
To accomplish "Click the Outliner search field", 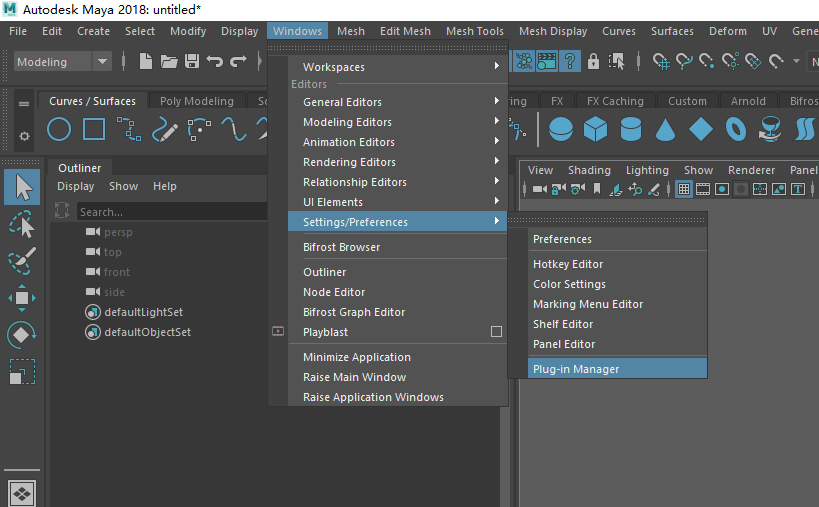I will (170, 212).
